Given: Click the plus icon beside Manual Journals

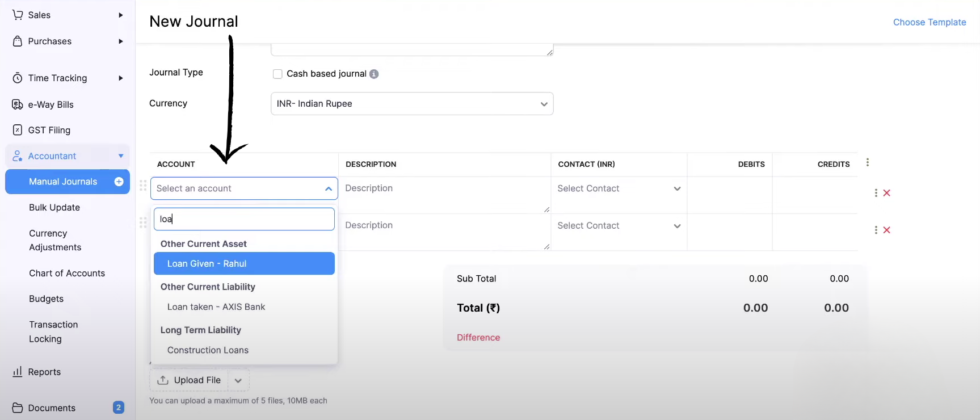Looking at the screenshot, I should click(119, 182).
